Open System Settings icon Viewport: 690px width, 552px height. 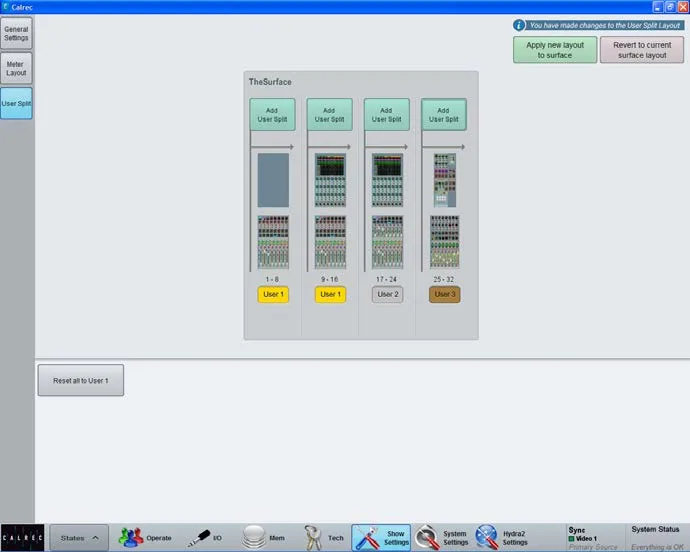pos(427,537)
